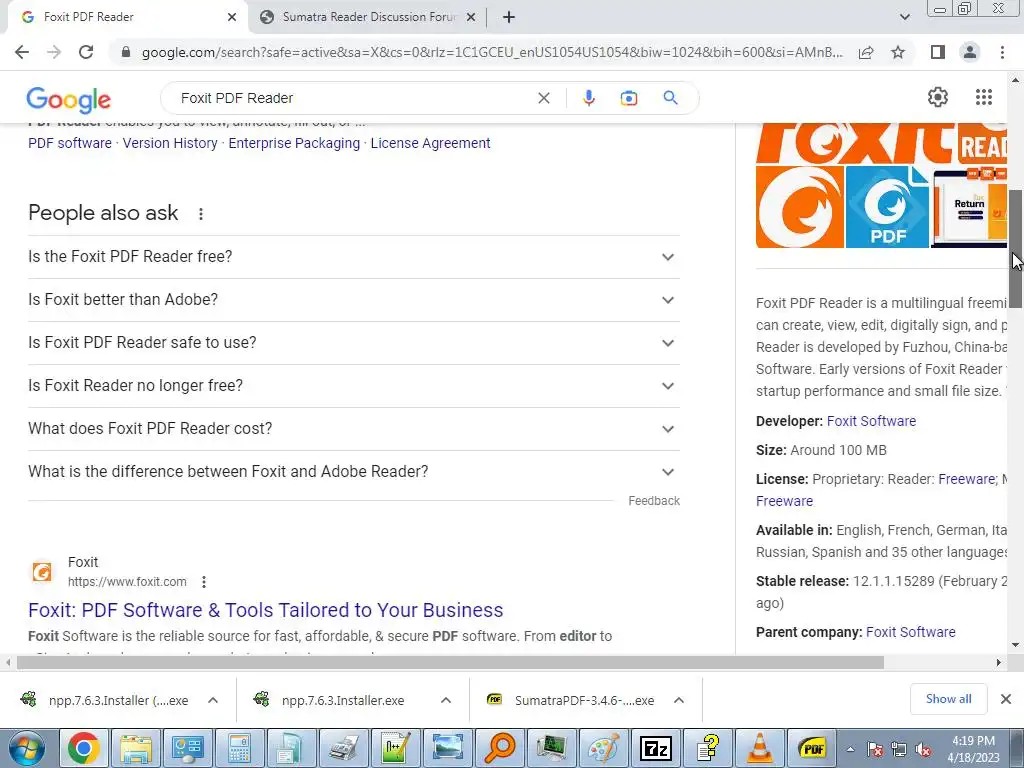Open the Paint palette taskbar icon

click(603, 748)
